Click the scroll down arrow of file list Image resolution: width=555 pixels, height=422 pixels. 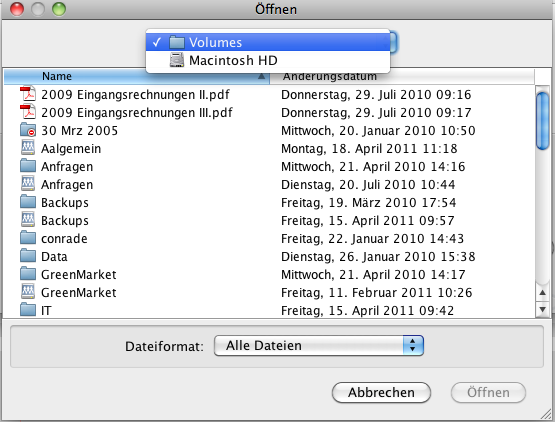[x=542, y=309]
